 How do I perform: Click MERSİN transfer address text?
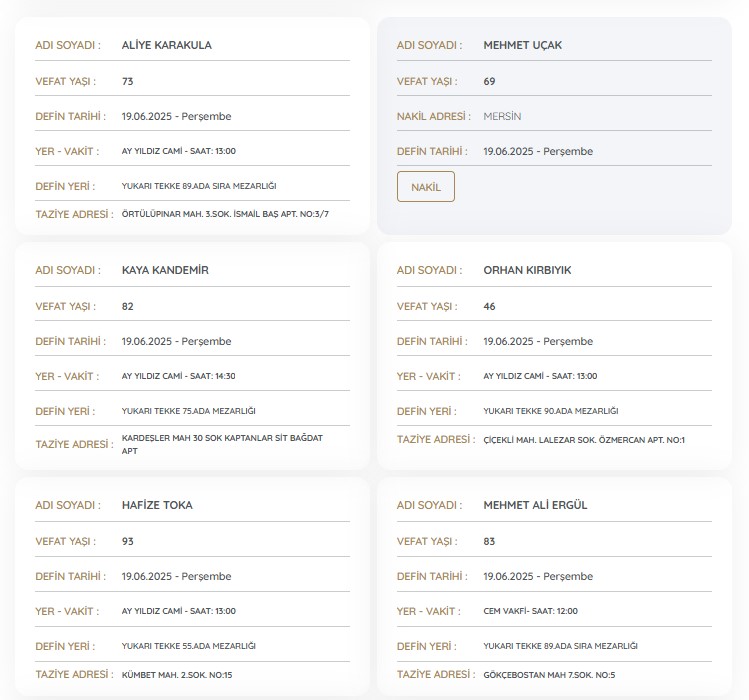502,117
